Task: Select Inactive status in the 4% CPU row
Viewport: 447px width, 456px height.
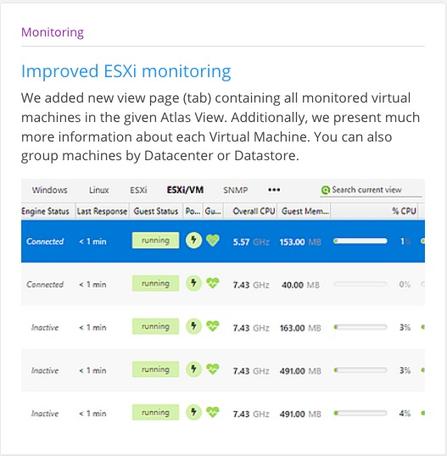Action: pyautogui.click(x=45, y=413)
